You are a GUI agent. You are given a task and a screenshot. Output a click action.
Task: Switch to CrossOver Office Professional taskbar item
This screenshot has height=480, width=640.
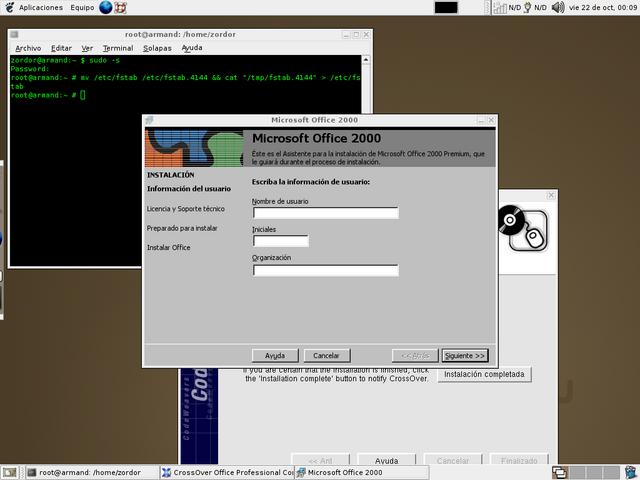click(x=227, y=473)
